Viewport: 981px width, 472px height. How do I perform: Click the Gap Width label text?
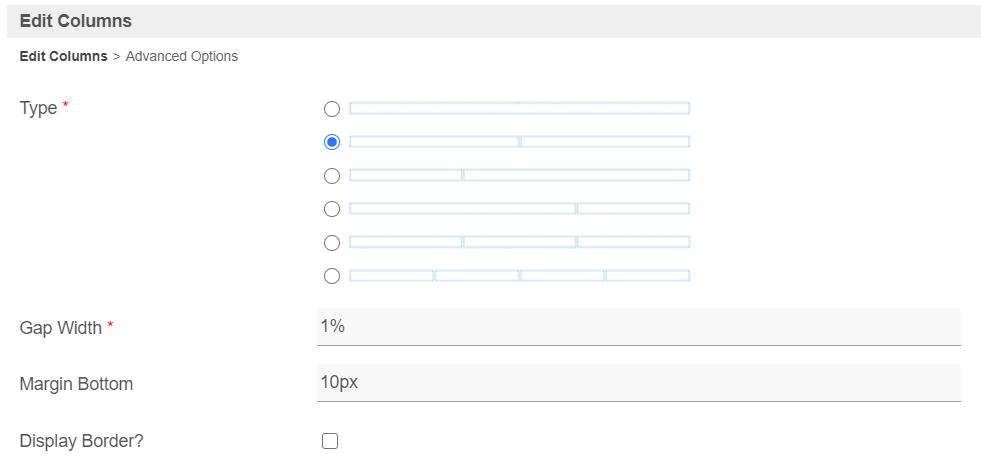[60, 328]
